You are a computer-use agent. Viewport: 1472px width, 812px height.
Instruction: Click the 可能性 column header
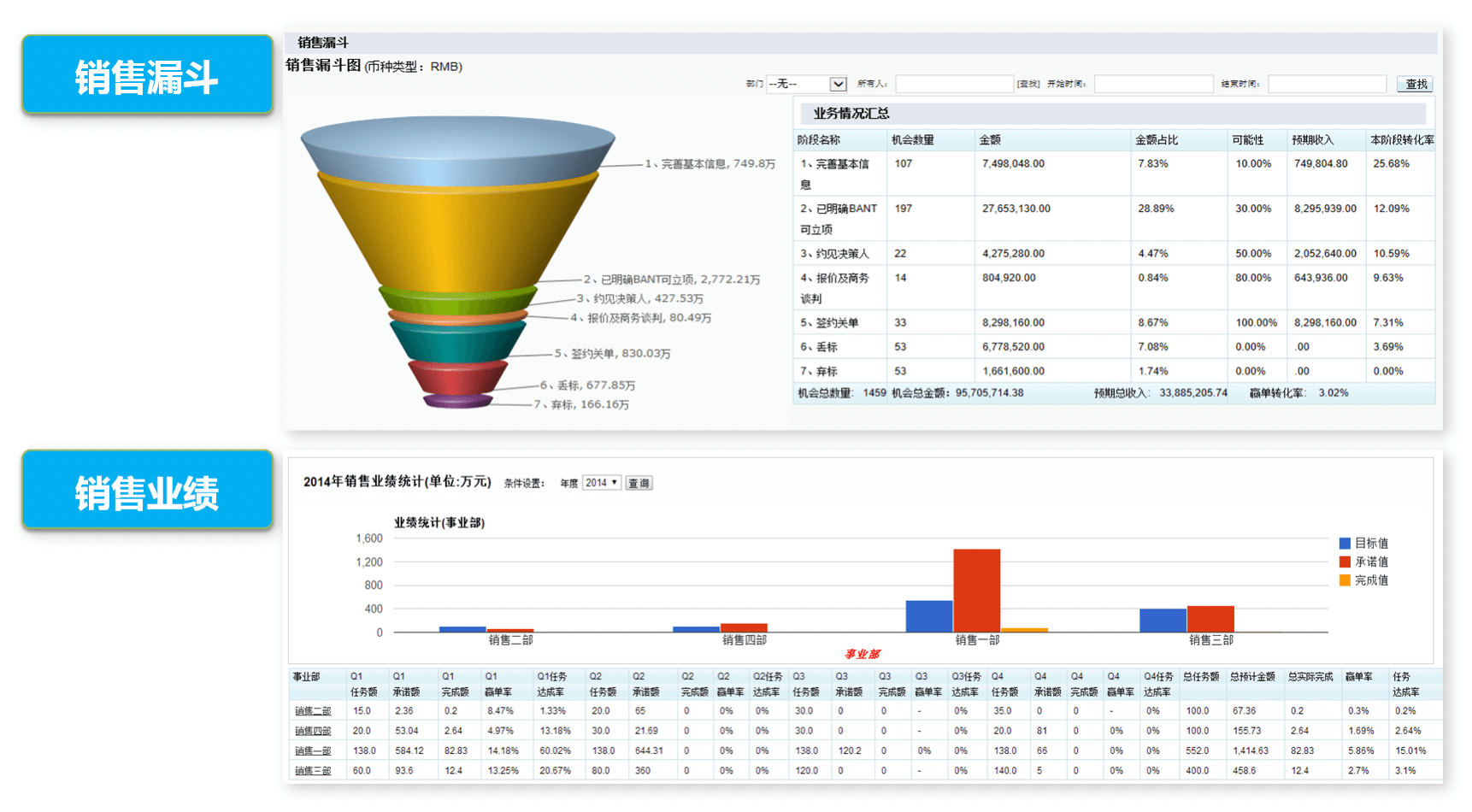[x=1248, y=140]
